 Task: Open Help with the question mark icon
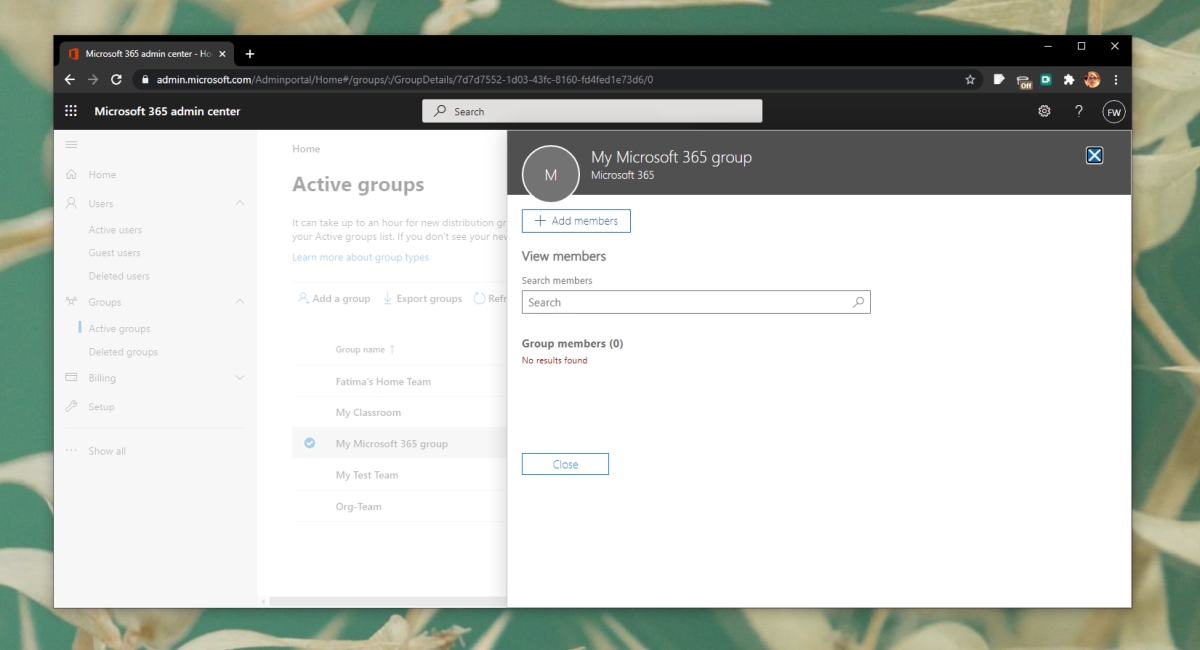[x=1078, y=111]
